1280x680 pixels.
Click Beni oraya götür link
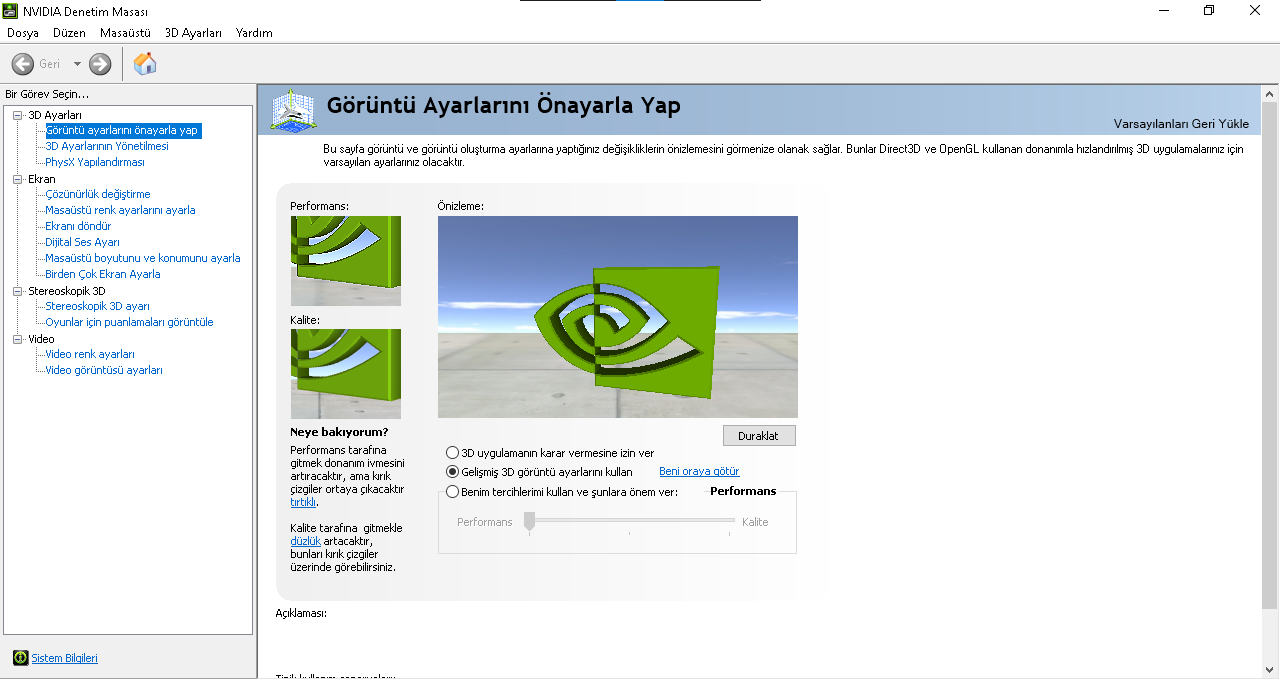(x=699, y=472)
